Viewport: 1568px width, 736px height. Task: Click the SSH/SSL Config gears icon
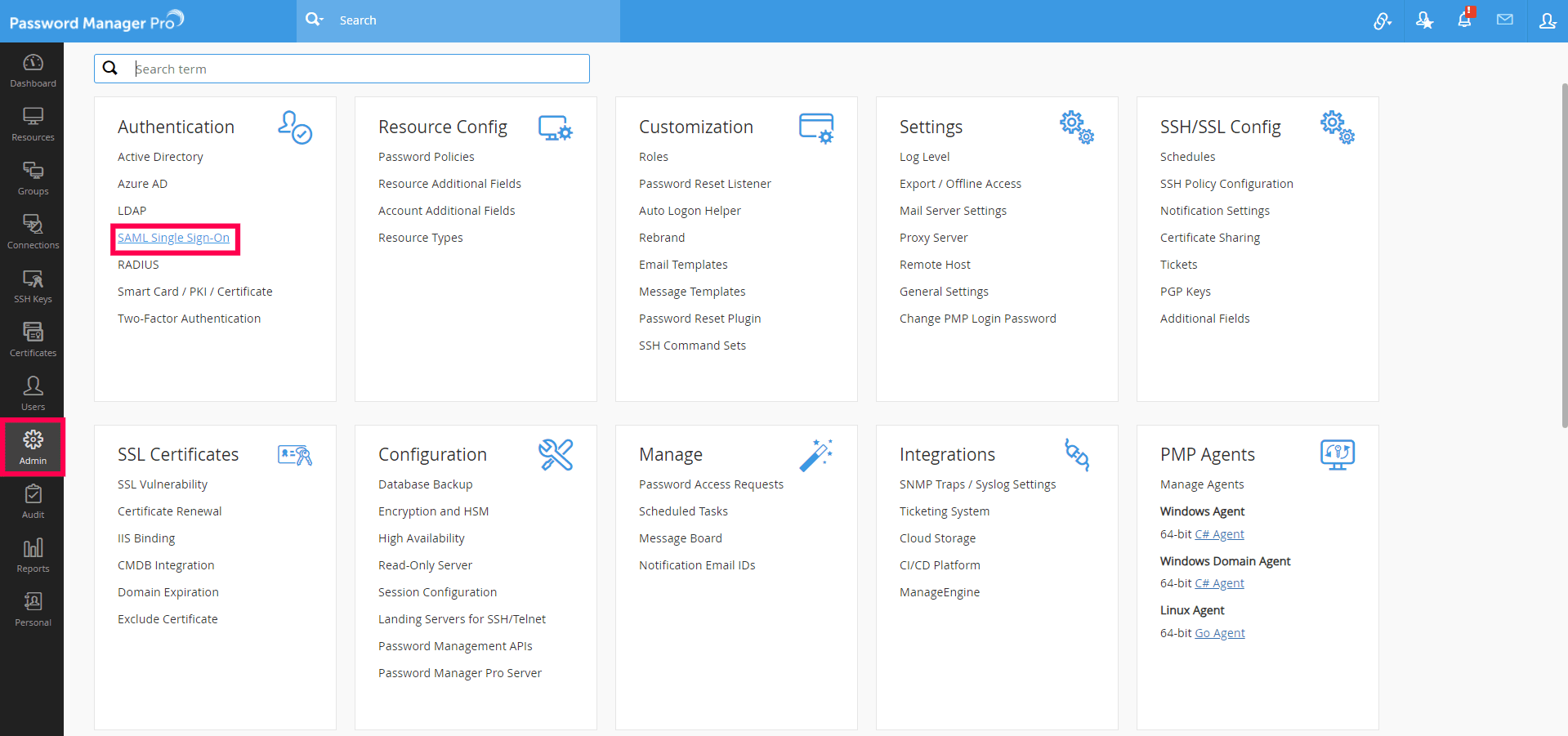pyautogui.click(x=1338, y=127)
